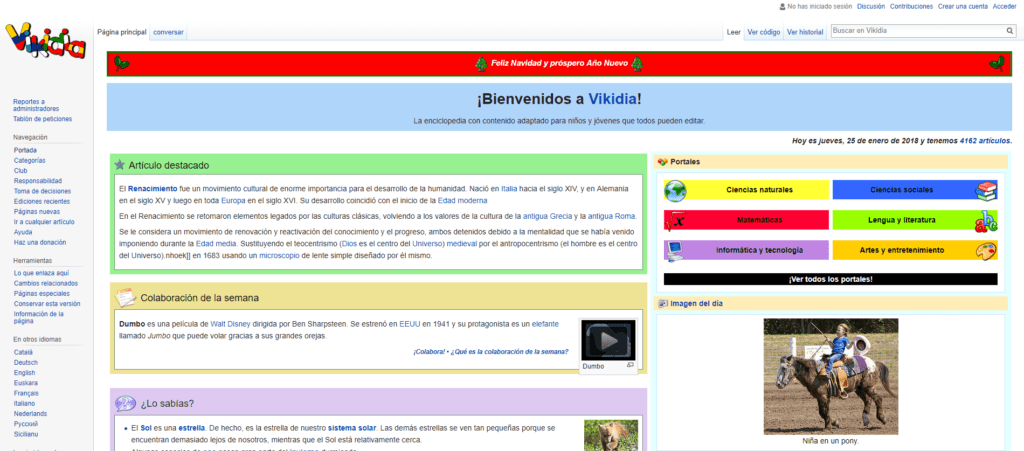The image size is (1024, 451).
Task: Open Páginas especiales in sidebar
Action: 41,294
